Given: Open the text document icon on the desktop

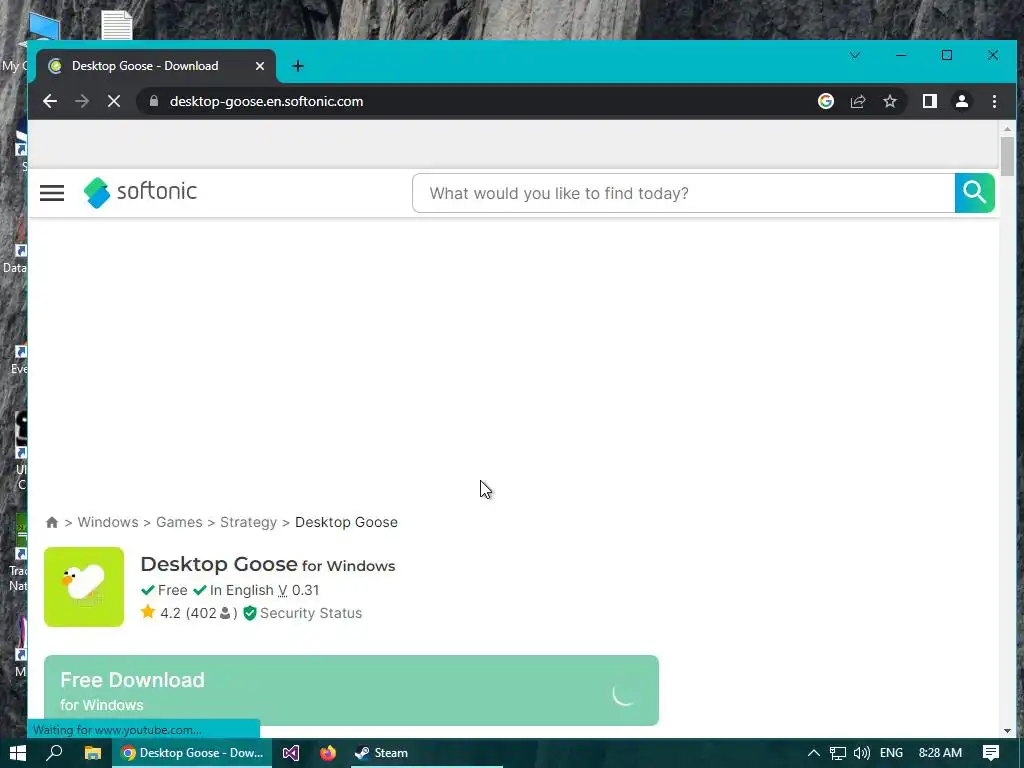Looking at the screenshot, I should click(x=118, y=26).
